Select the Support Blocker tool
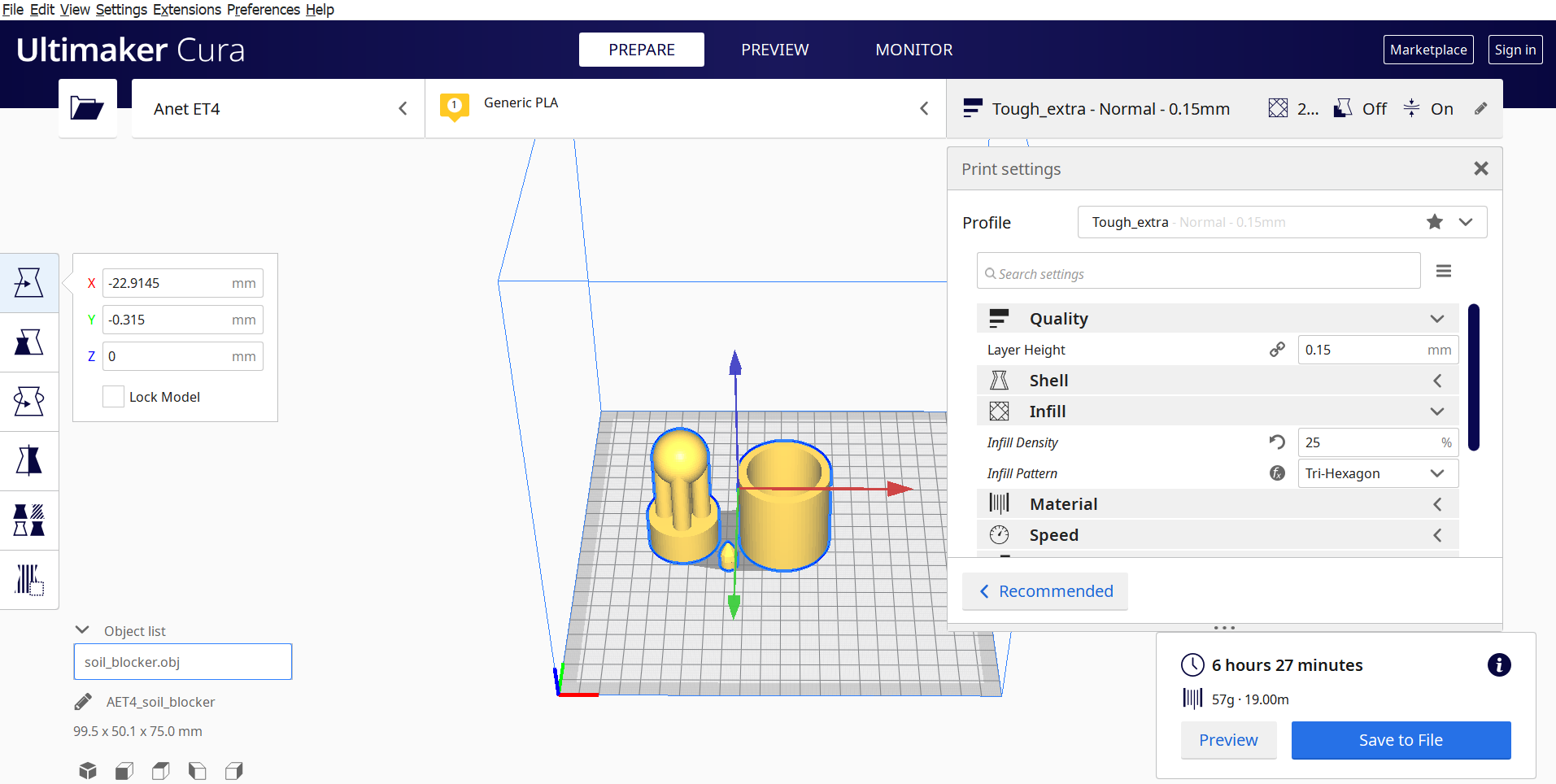The image size is (1556, 784). pyautogui.click(x=29, y=580)
